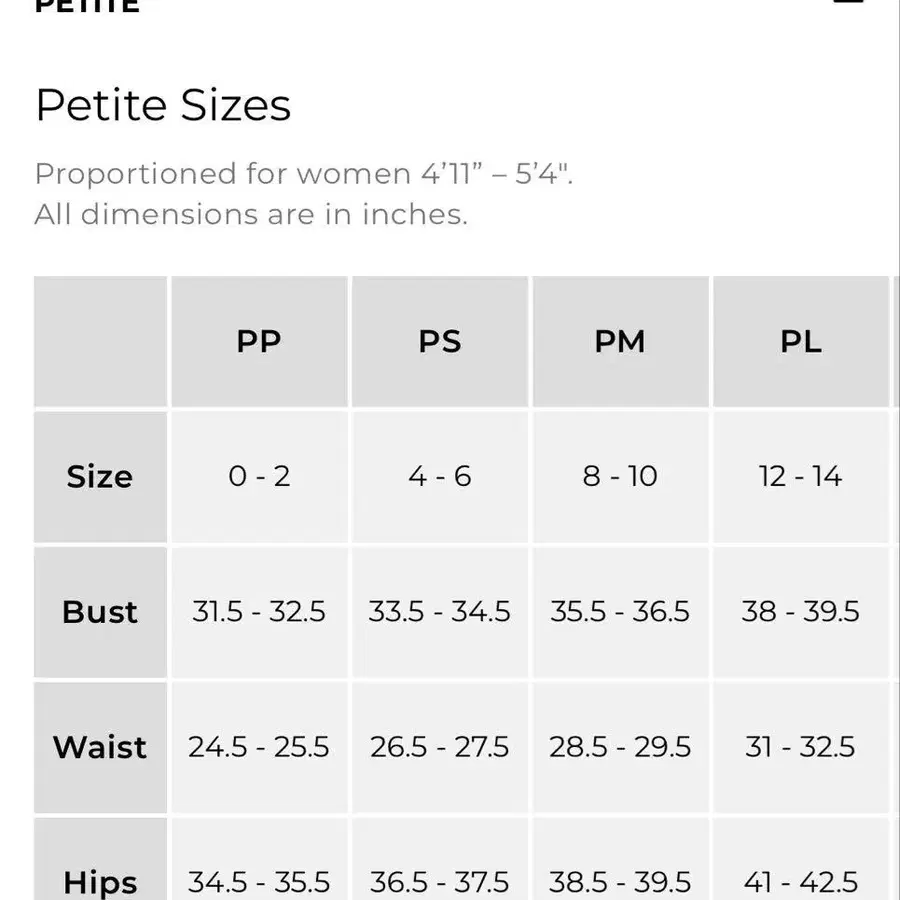900x900 pixels.
Task: Click the 0 - 2 size cell
Action: [259, 477]
